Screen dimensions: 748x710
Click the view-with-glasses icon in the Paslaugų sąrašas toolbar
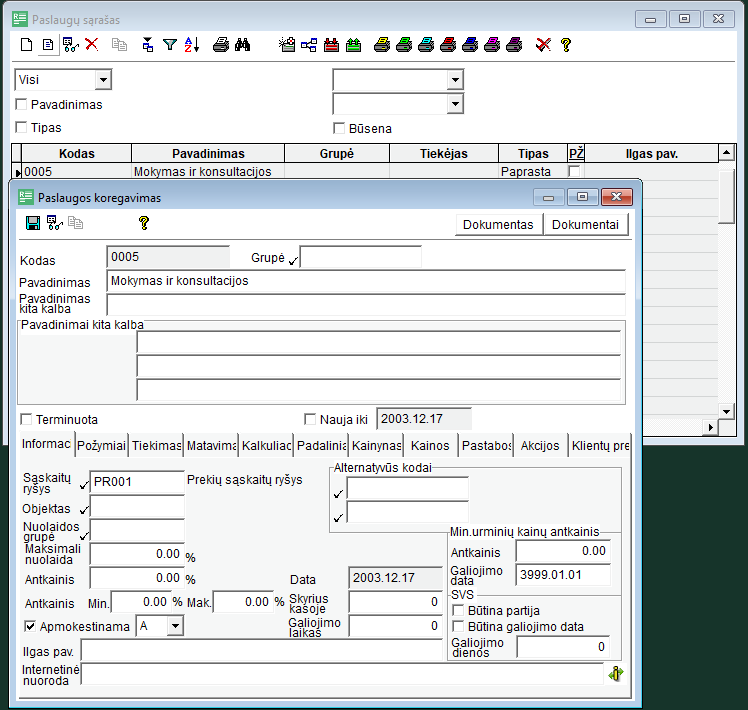[71, 45]
